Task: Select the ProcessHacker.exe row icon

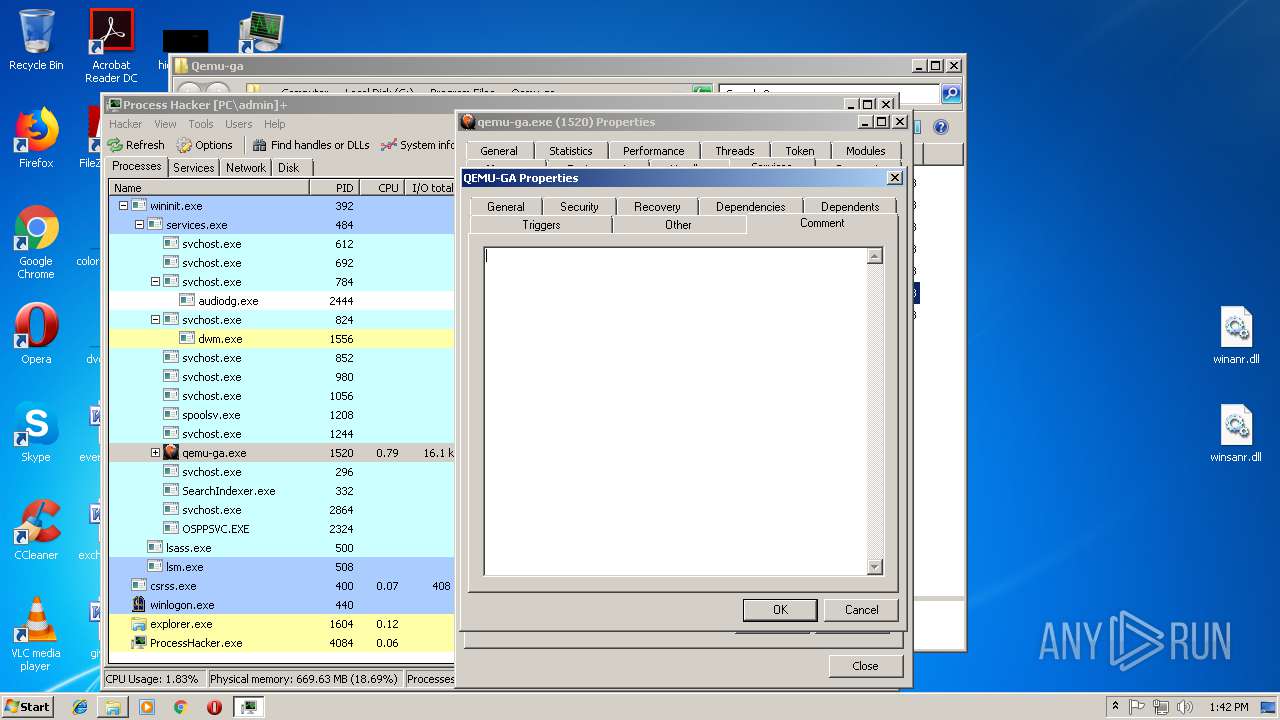Action: [139, 643]
